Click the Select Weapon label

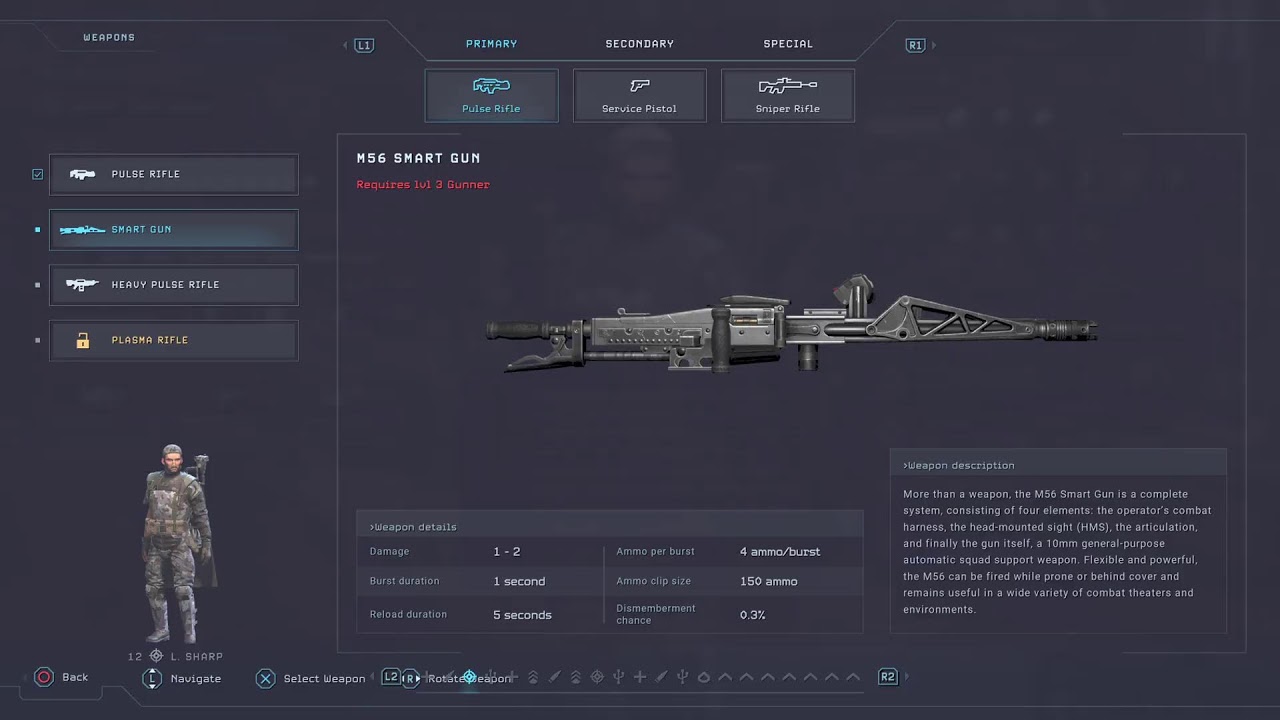tap(324, 679)
